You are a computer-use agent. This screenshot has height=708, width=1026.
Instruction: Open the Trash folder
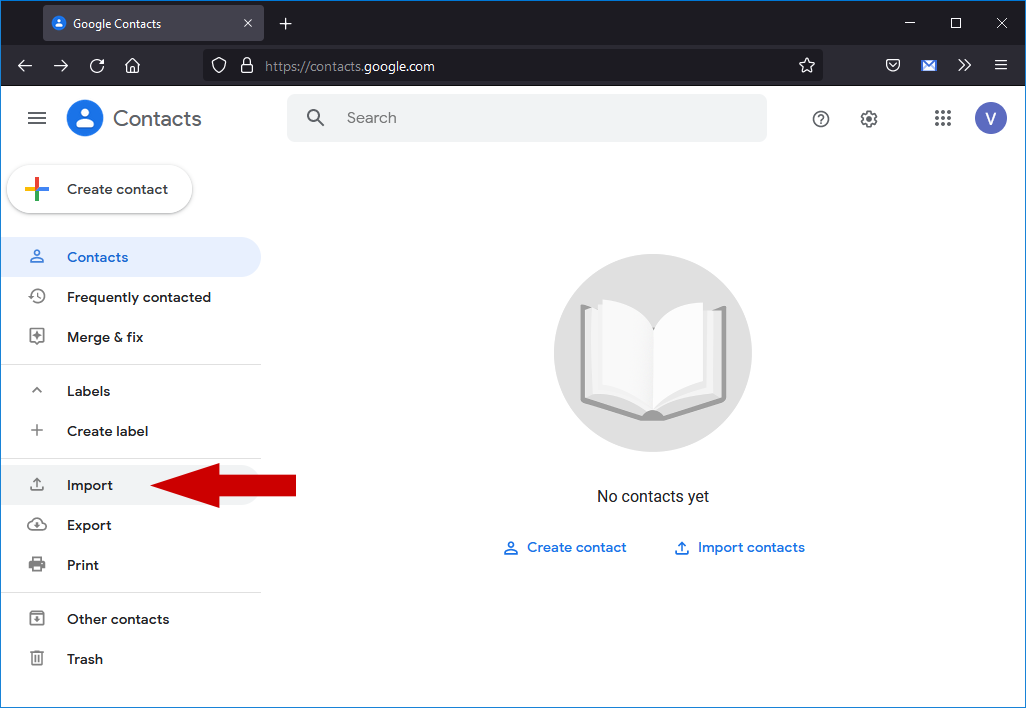(131, 659)
